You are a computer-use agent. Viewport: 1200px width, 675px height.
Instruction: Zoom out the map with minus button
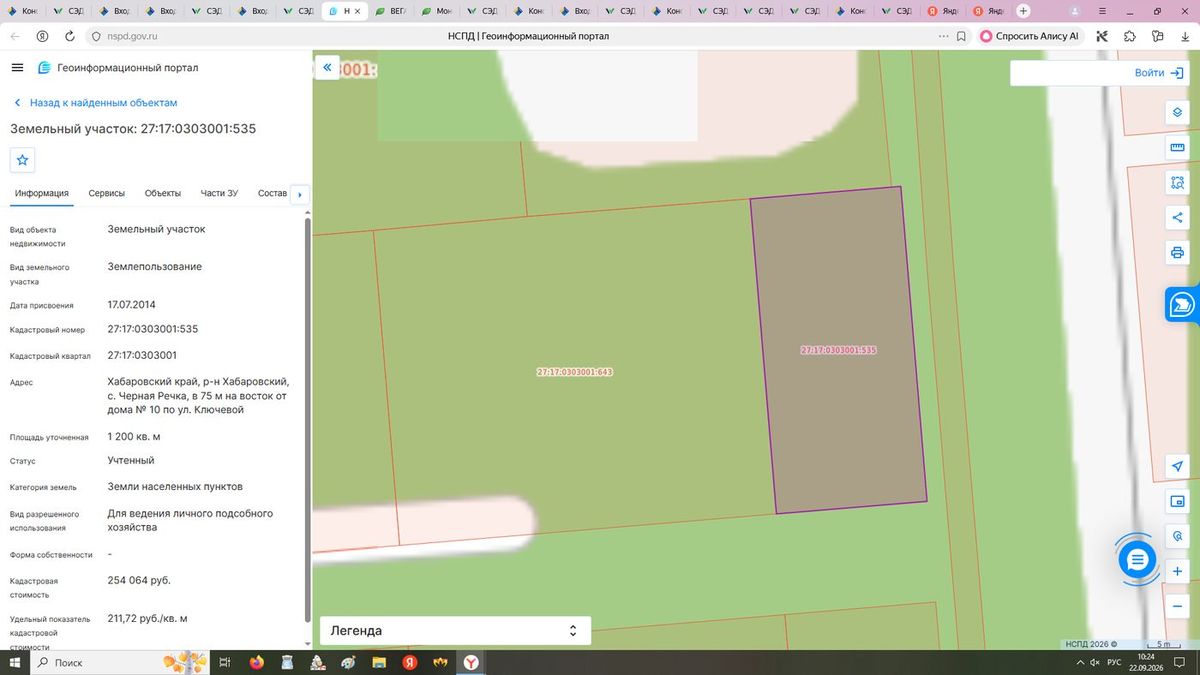coord(1177,606)
